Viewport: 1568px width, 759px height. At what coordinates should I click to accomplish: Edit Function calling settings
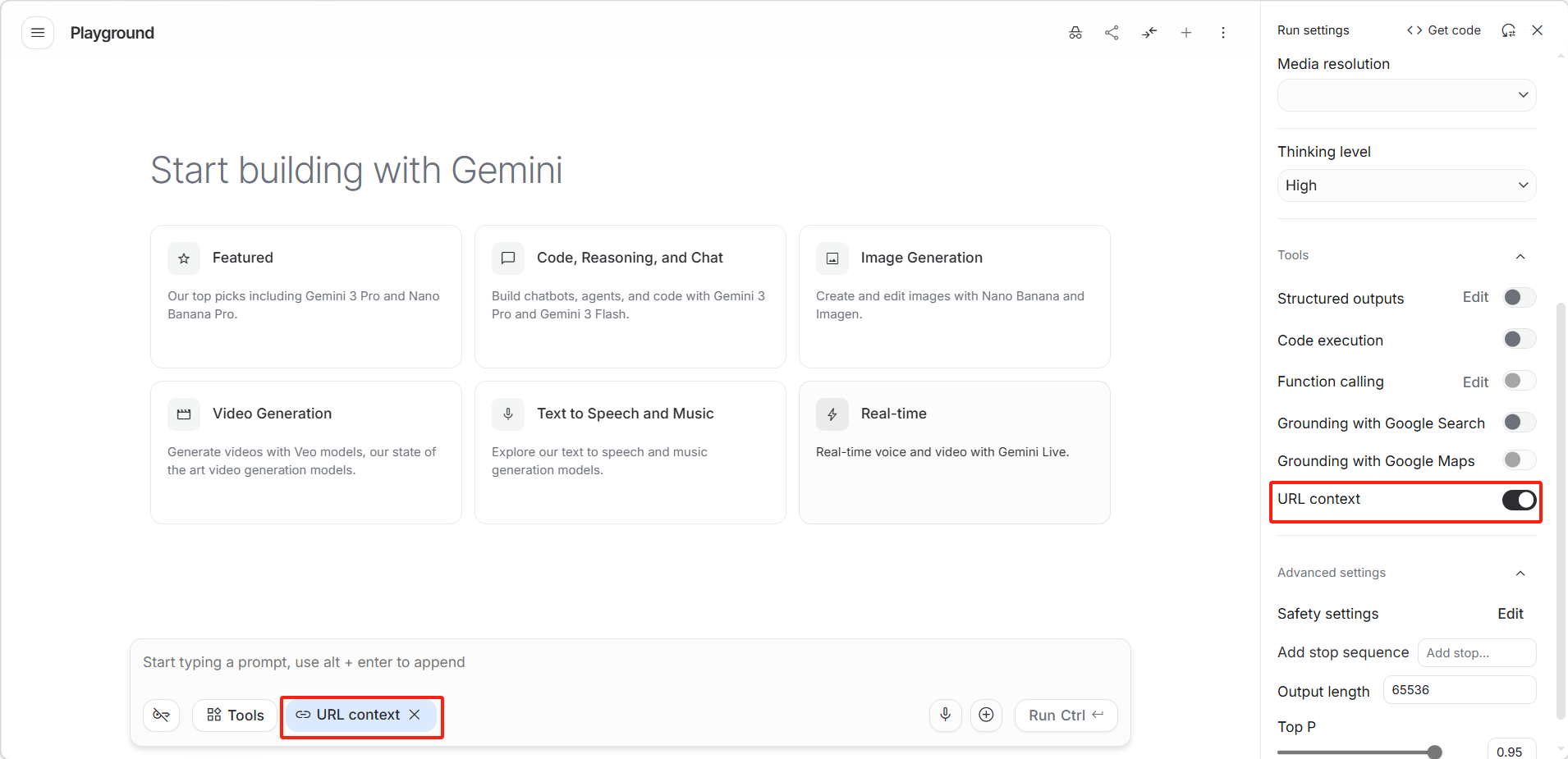click(1475, 382)
